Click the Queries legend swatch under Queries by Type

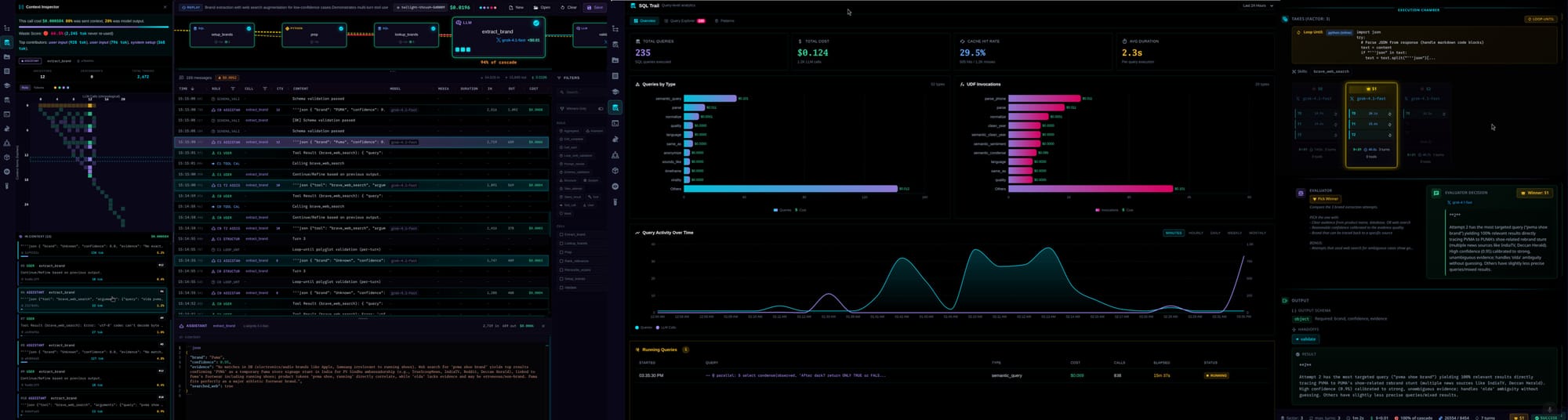point(776,210)
